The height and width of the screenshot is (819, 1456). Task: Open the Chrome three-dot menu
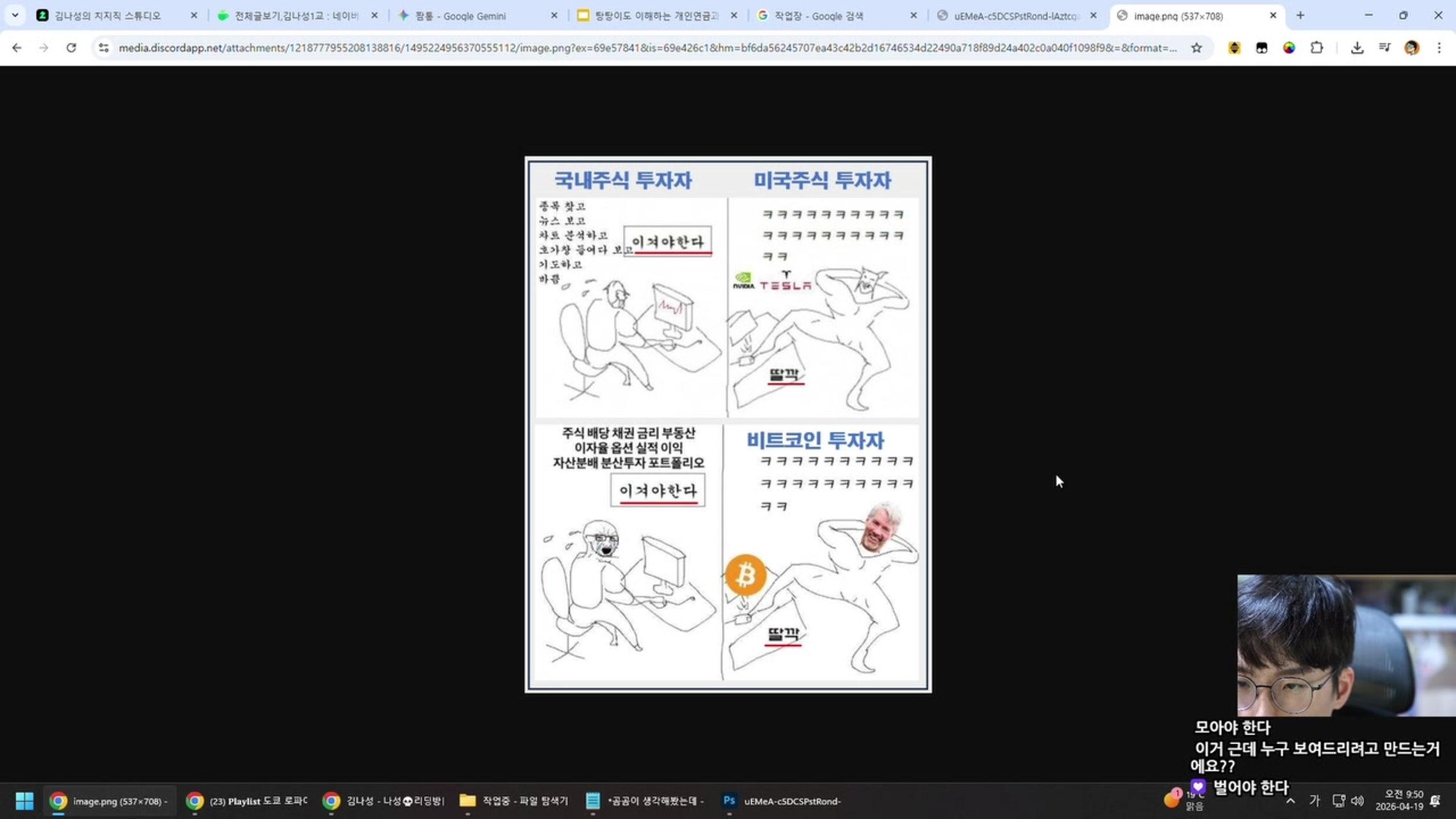tap(1439, 48)
